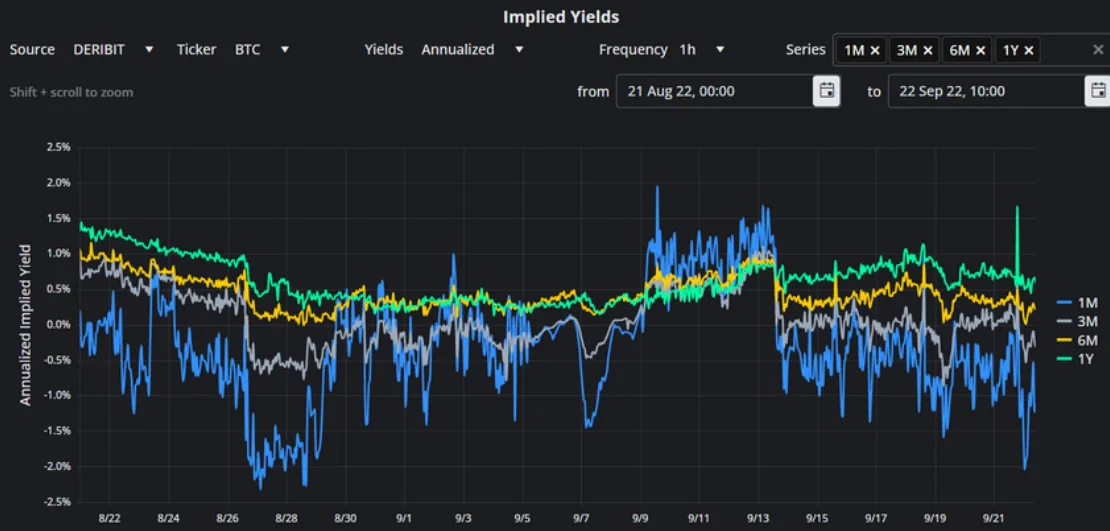Click the 8/22 x-axis date label
This screenshot has width=1110, height=531.
coord(109,519)
